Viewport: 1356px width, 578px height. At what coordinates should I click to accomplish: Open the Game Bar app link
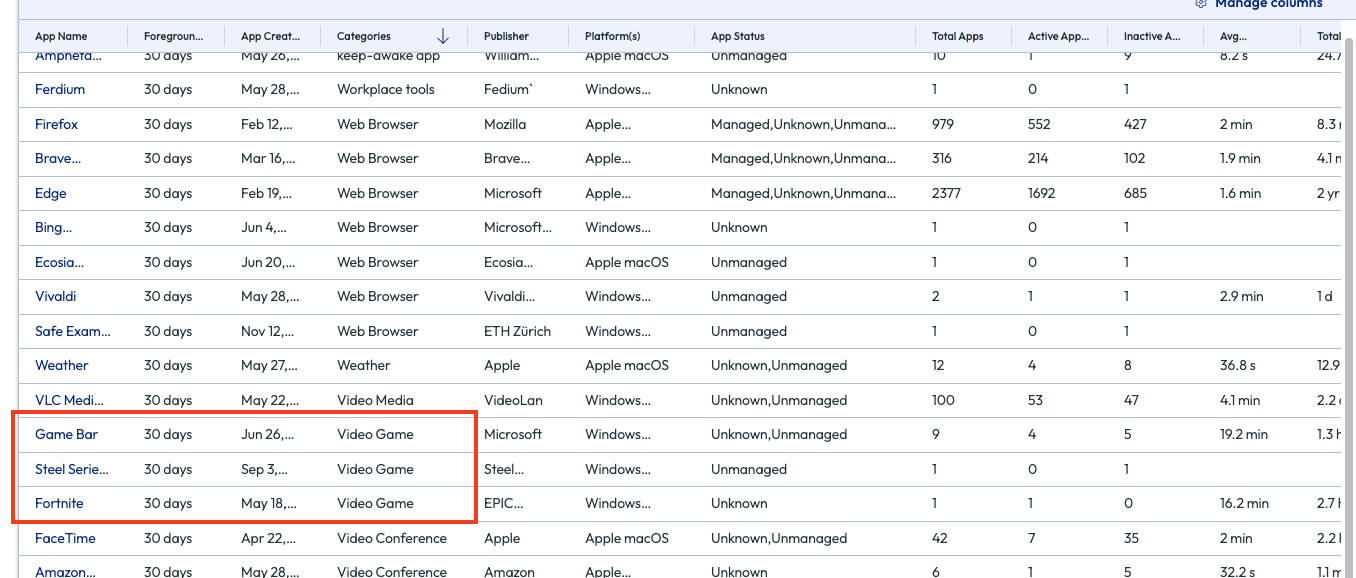point(66,435)
